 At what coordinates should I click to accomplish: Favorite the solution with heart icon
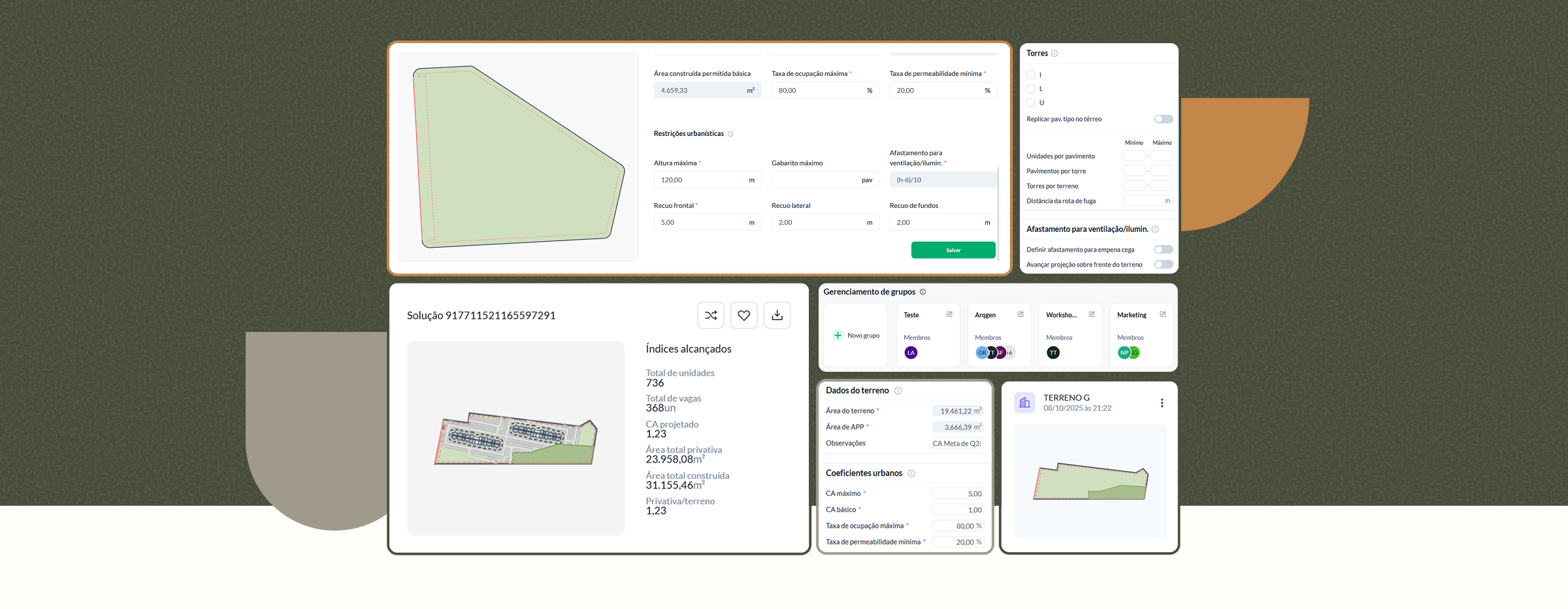(x=743, y=316)
